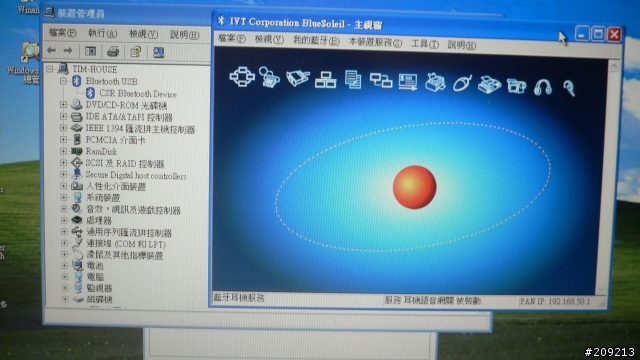640x360 pixels.
Task: Select the Bluetooth Headset earpiece icon
Action: tap(569, 88)
